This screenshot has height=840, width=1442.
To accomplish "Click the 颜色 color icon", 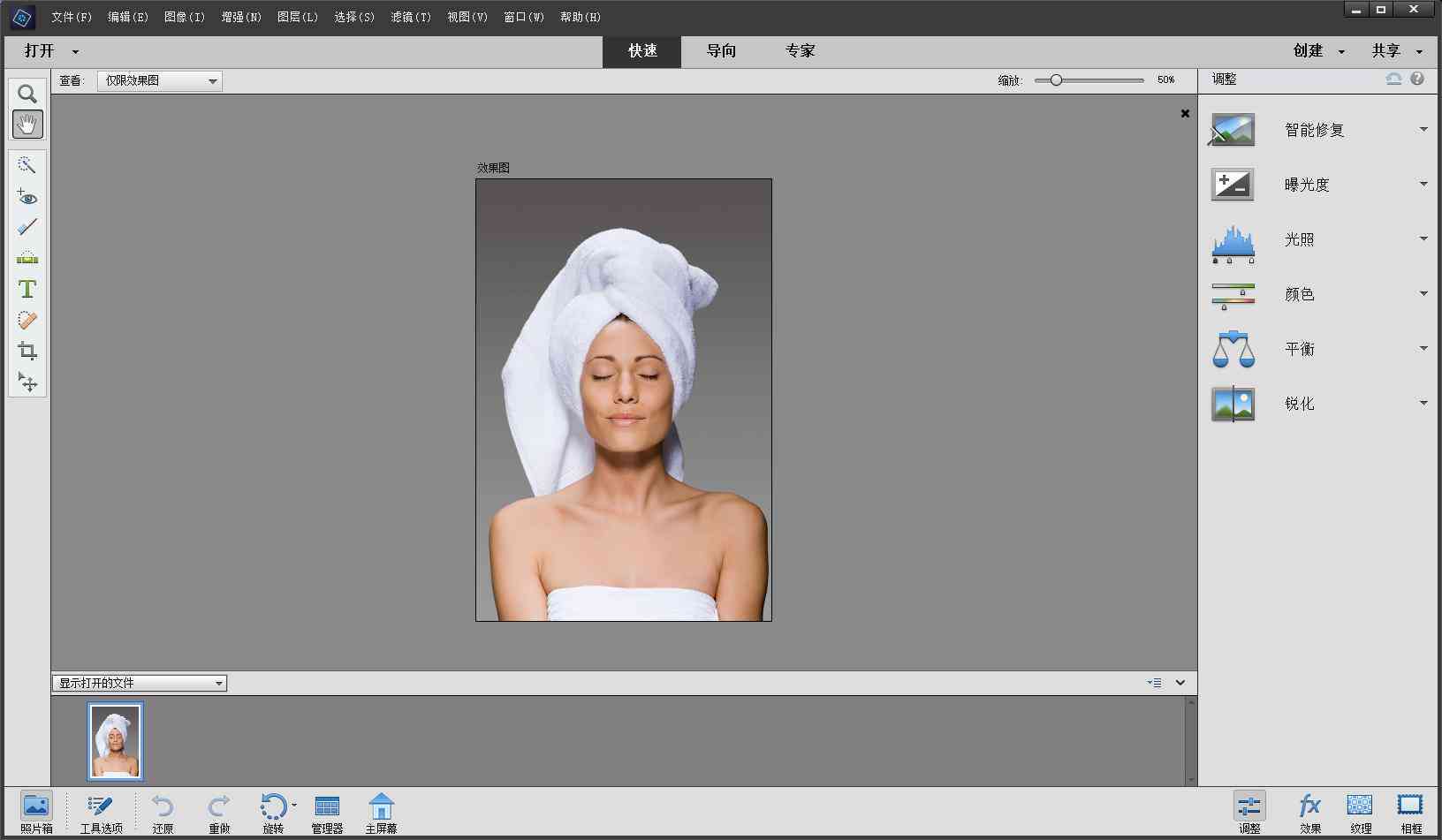I will click(1233, 295).
